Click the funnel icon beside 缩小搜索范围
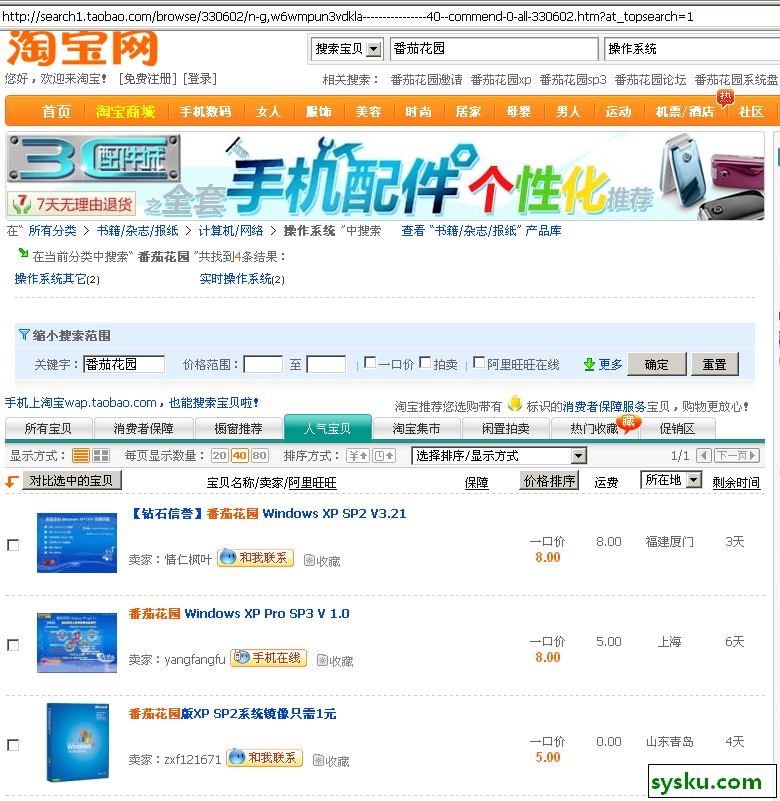780x801 pixels. click(x=24, y=335)
